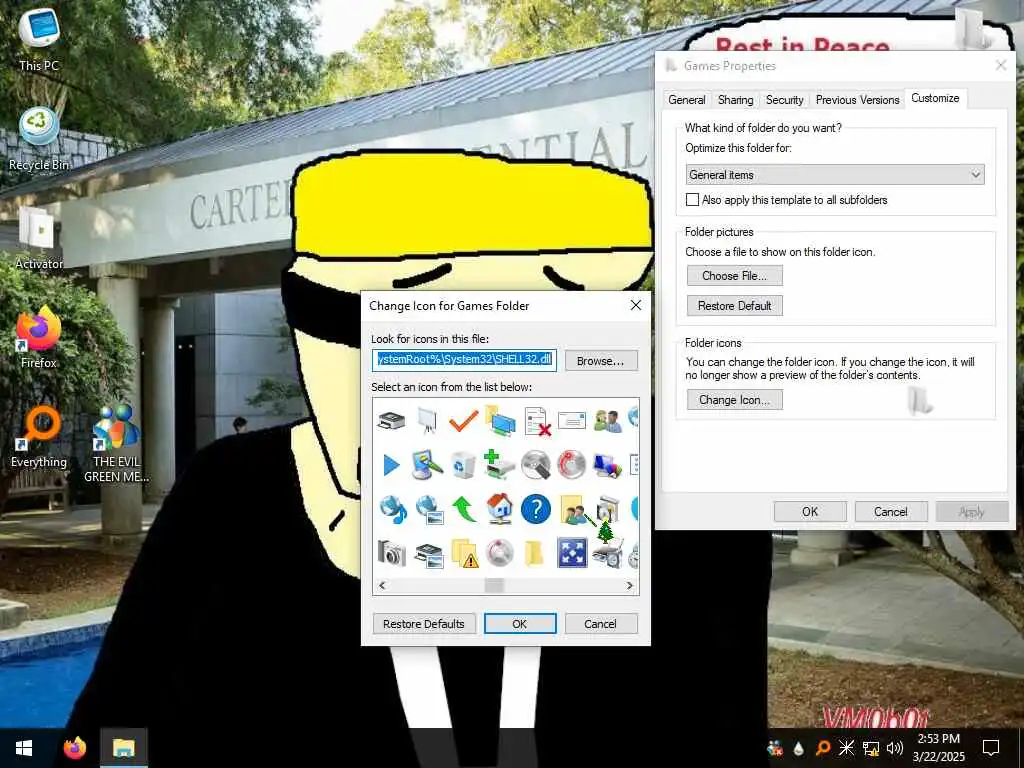Viewport: 1024px width, 768px height.
Task: Click the icon file path input field
Action: 464,360
